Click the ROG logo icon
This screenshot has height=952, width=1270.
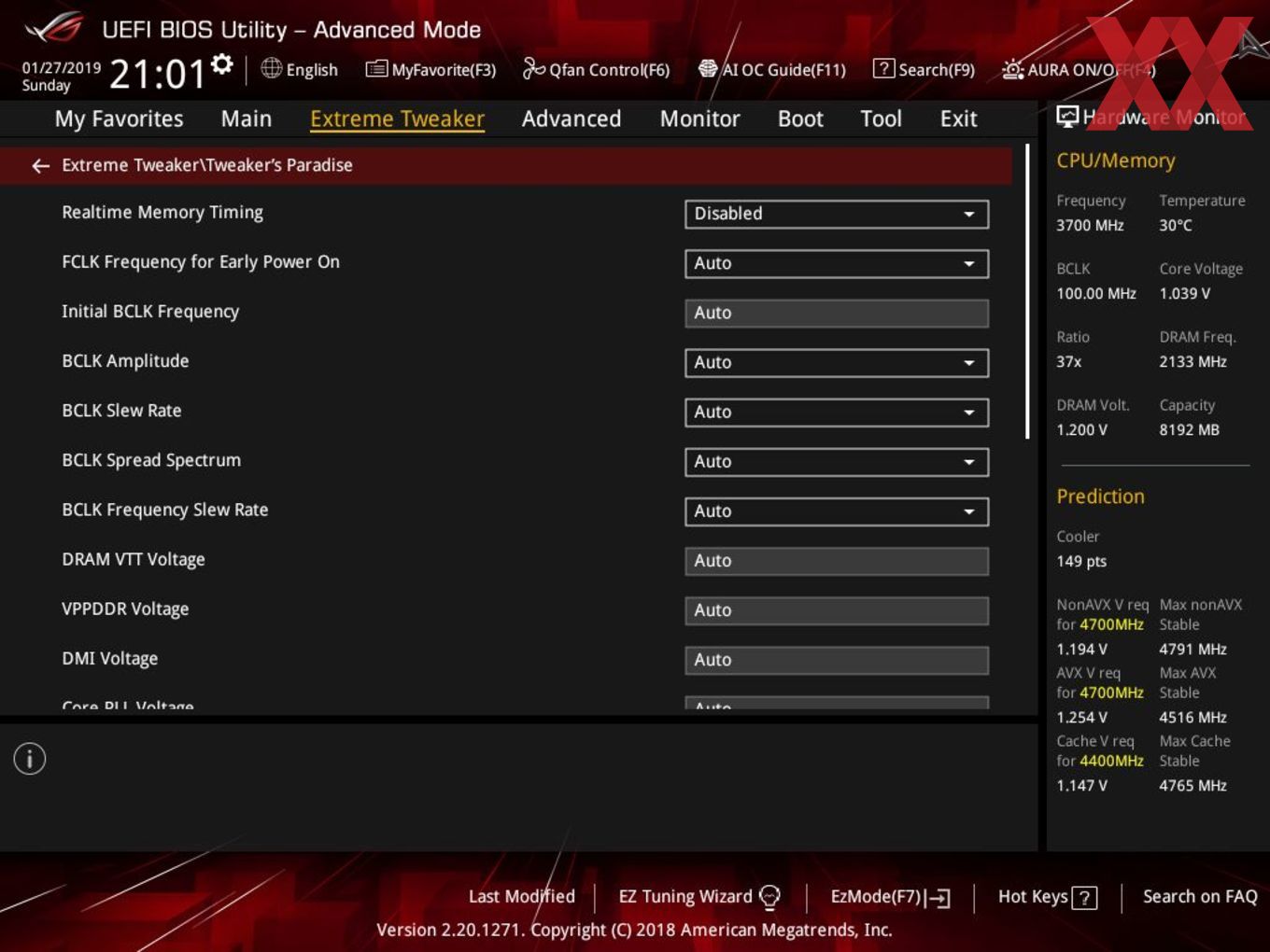coord(53,29)
